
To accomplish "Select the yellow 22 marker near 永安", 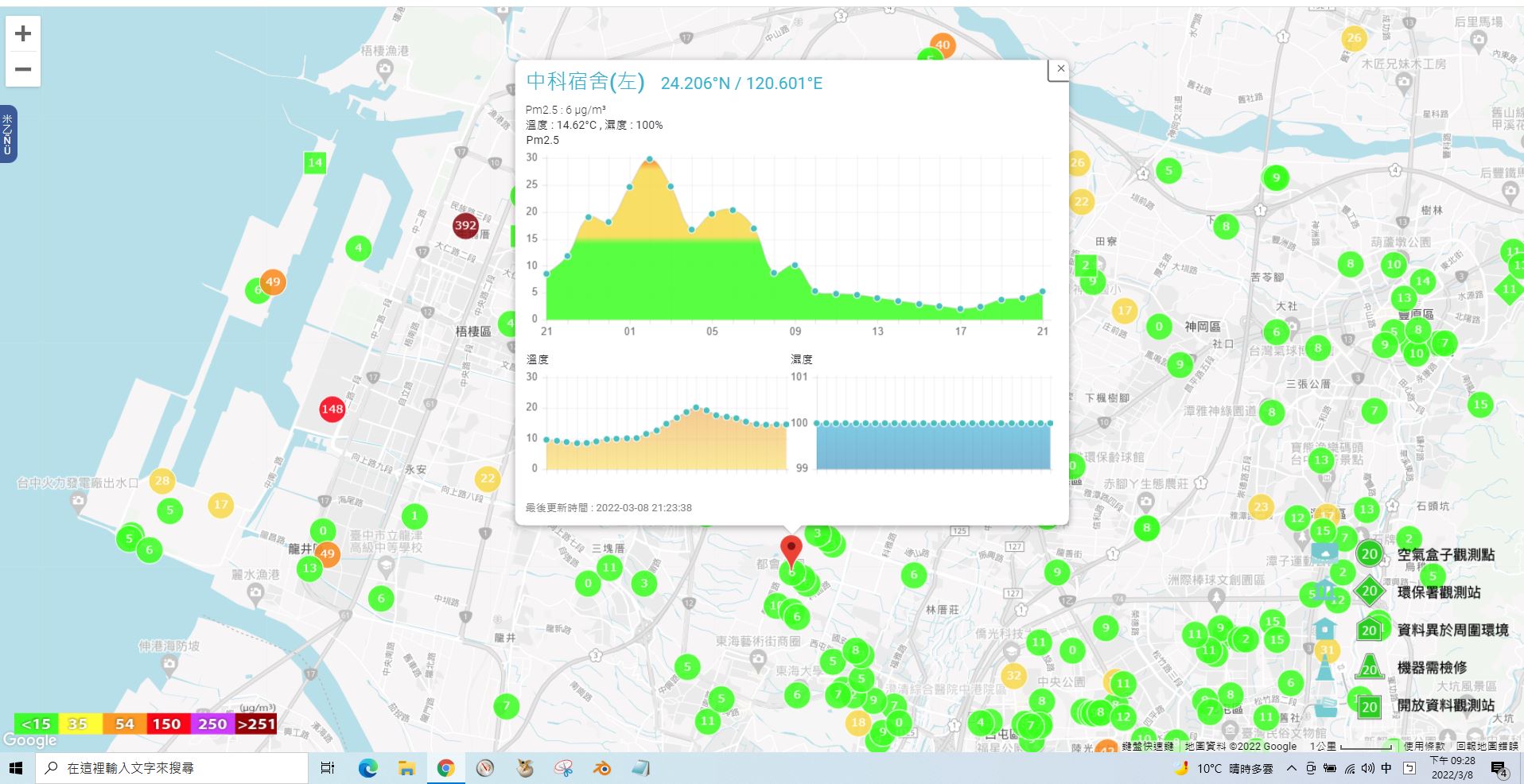I will point(488,479).
